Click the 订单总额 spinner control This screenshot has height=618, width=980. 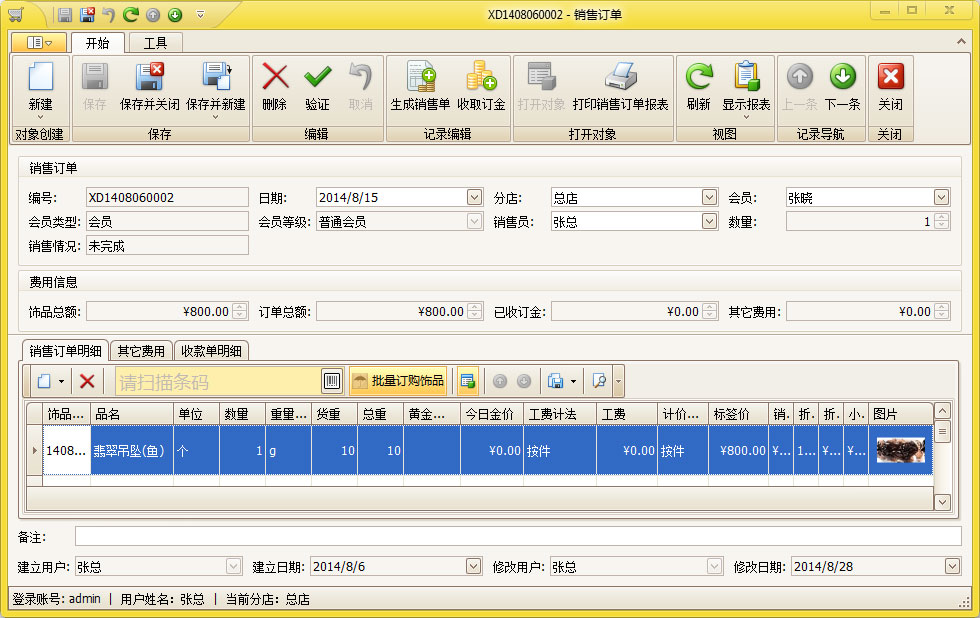pyautogui.click(x=474, y=311)
